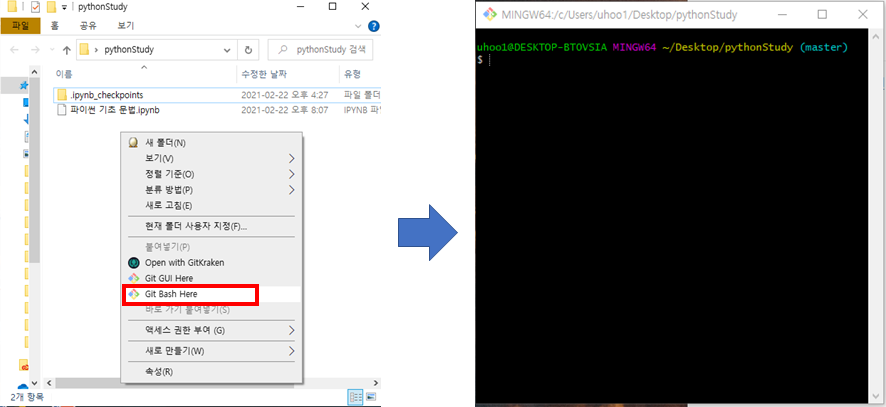Select Git Bash Here
886x407 pixels.
pyautogui.click(x=212, y=294)
